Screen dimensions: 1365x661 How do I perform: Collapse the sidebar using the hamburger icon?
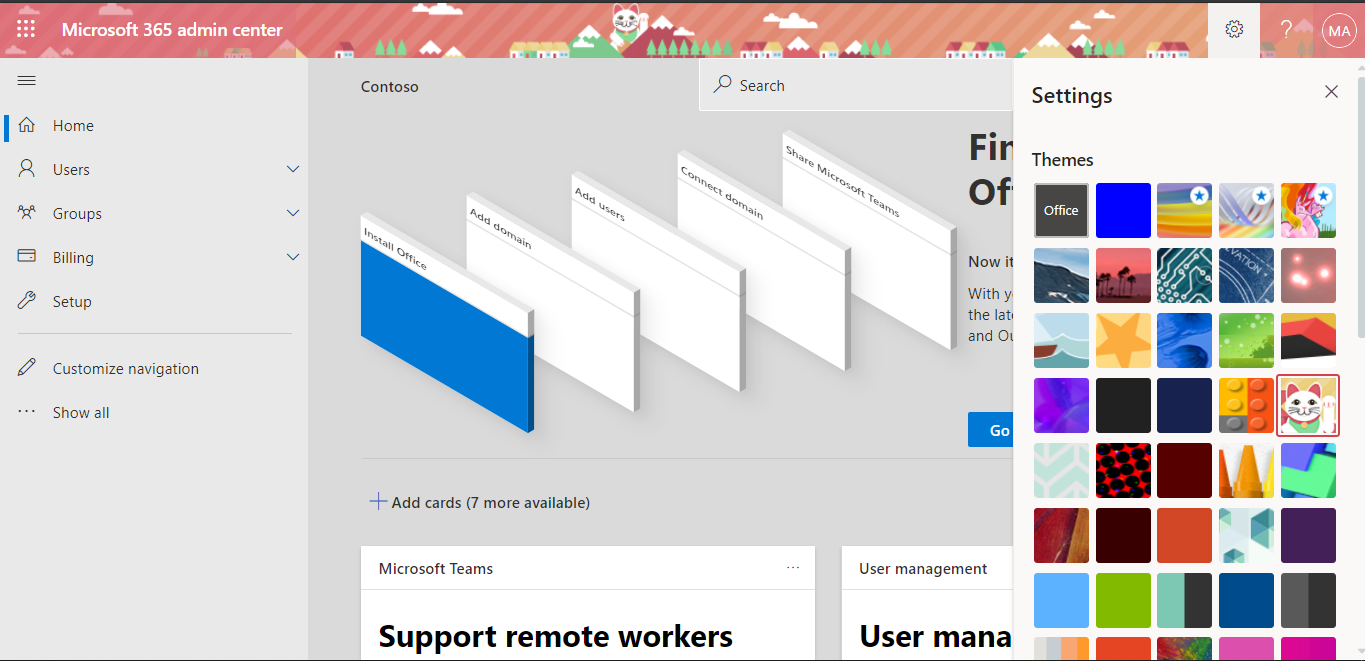(26, 80)
